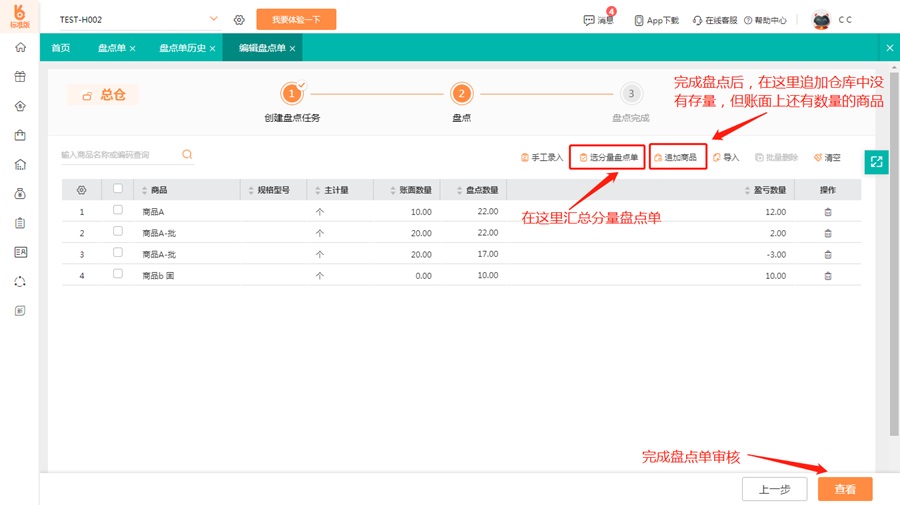The height and width of the screenshot is (505, 900).
Task: Click the user avatar picture
Action: (x=821, y=20)
